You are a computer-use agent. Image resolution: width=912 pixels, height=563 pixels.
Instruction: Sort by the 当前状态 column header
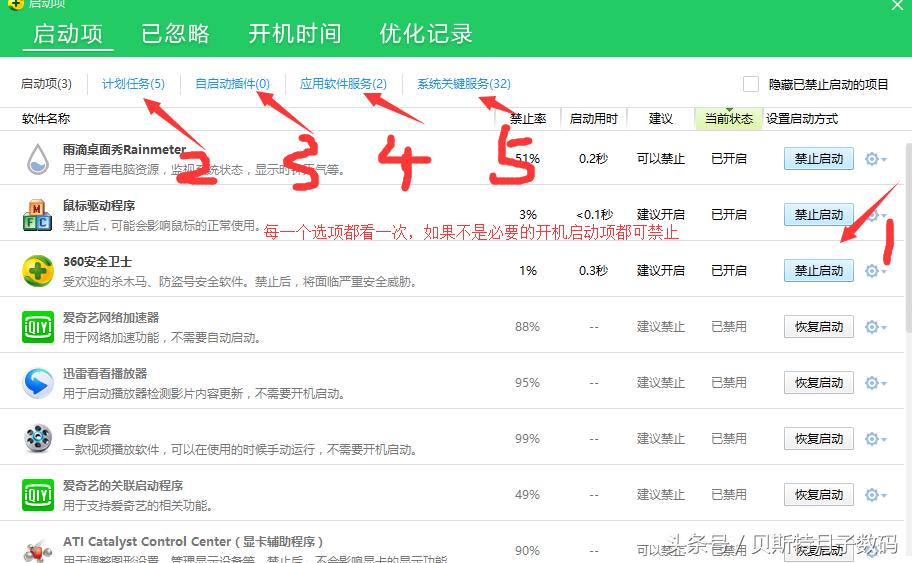(x=729, y=119)
